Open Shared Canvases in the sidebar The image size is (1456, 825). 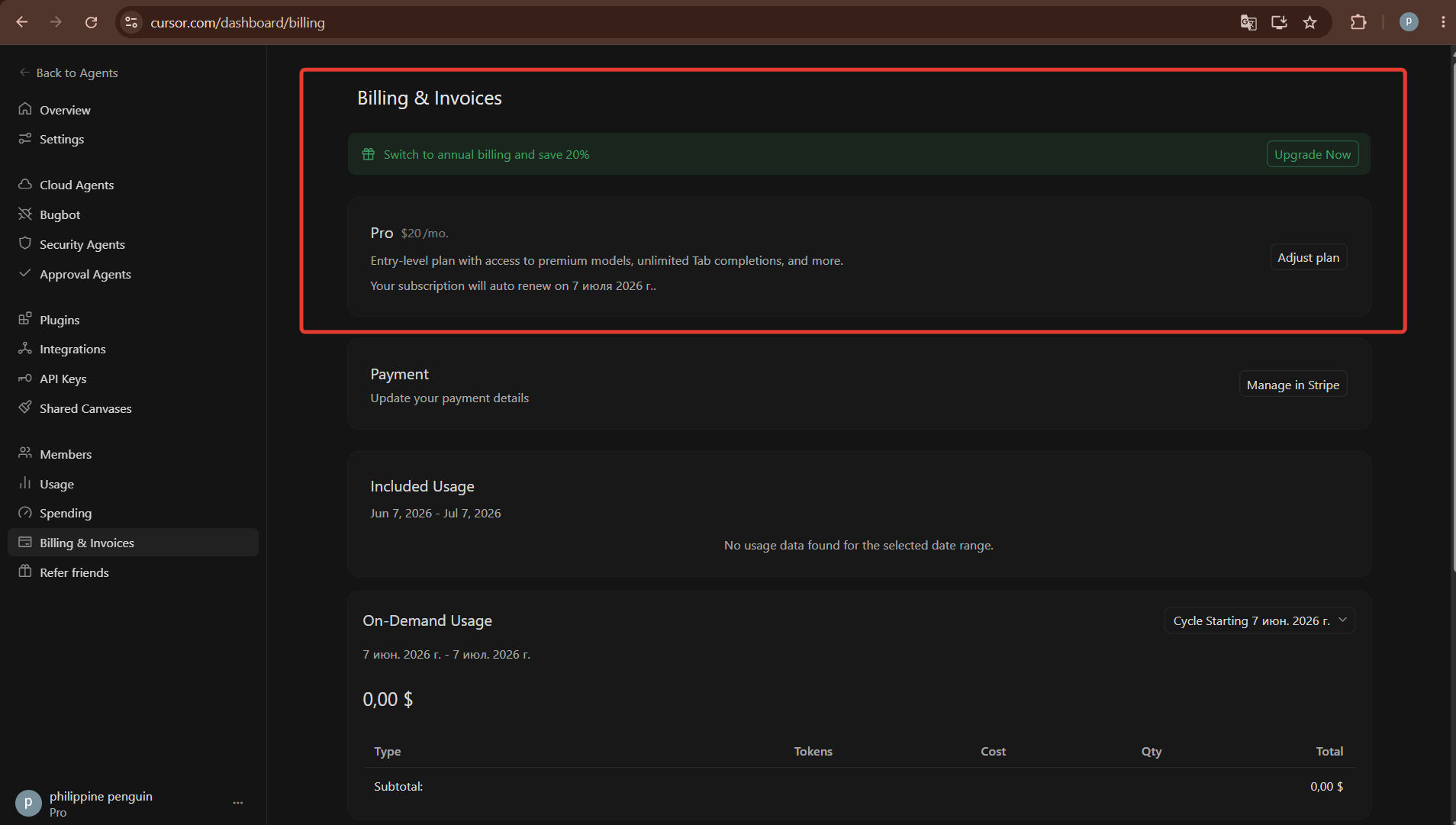133,408
